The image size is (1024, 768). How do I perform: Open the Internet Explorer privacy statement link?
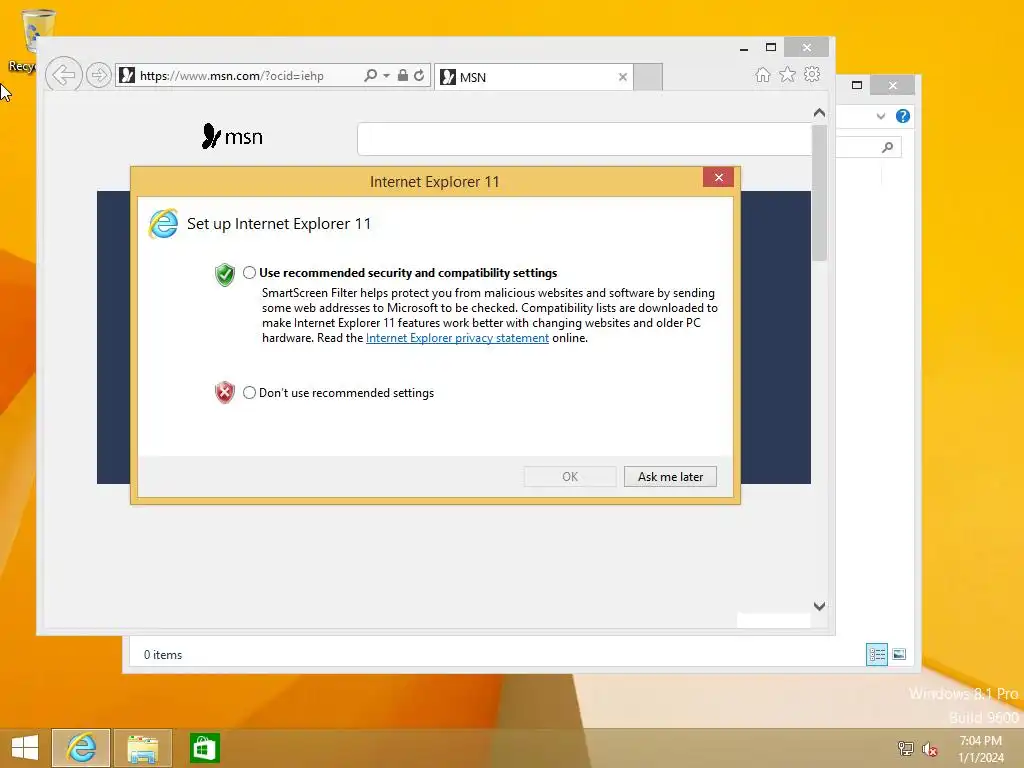tap(457, 338)
